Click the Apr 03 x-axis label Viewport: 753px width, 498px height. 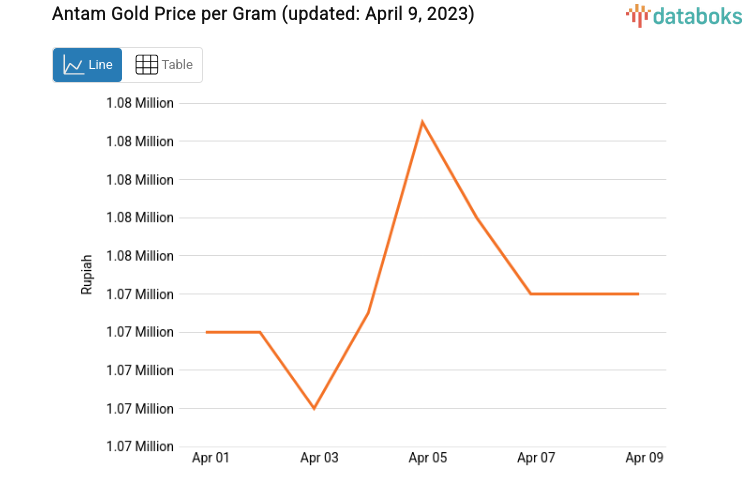tap(319, 458)
